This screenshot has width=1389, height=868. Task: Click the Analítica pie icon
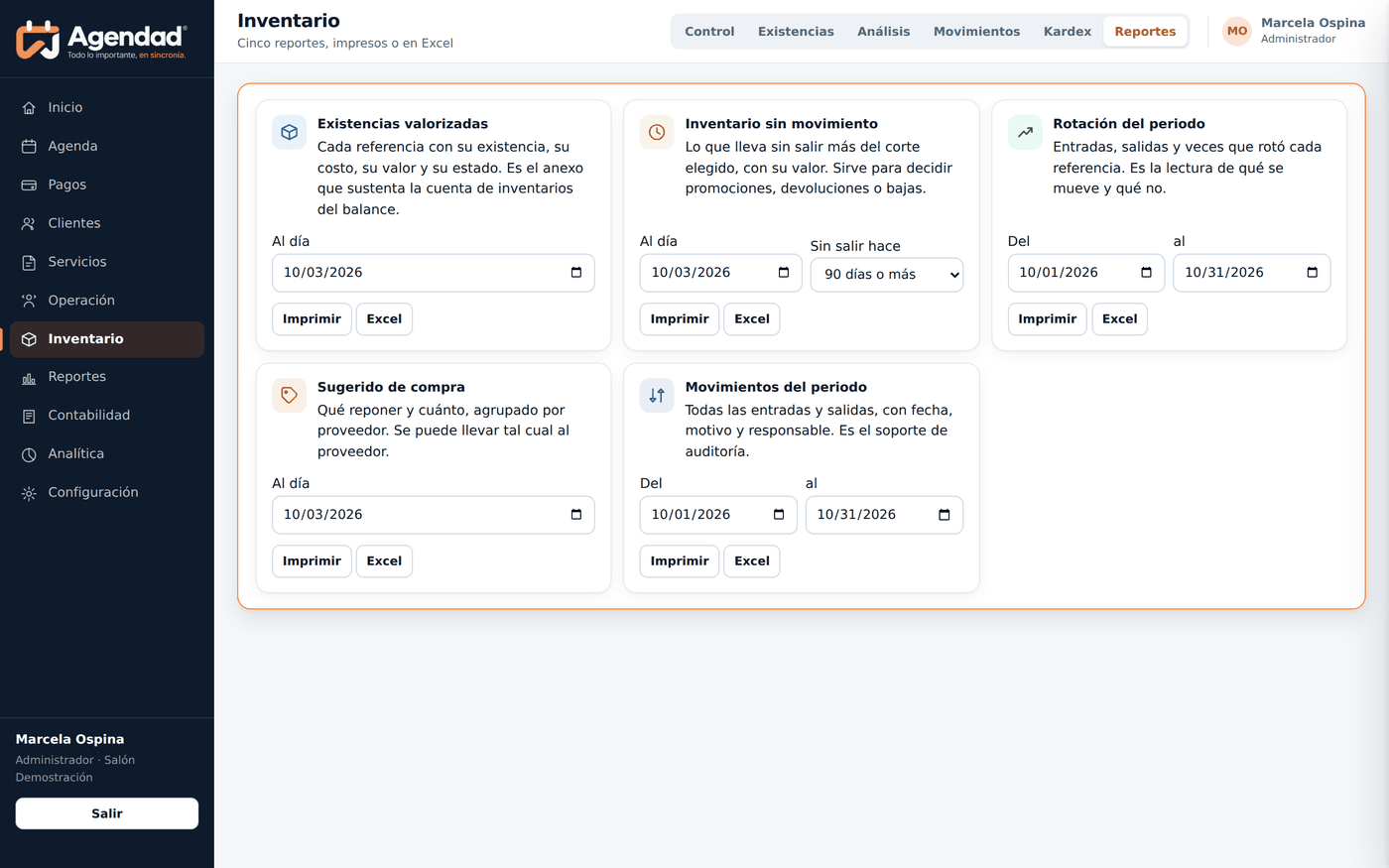[x=29, y=454]
